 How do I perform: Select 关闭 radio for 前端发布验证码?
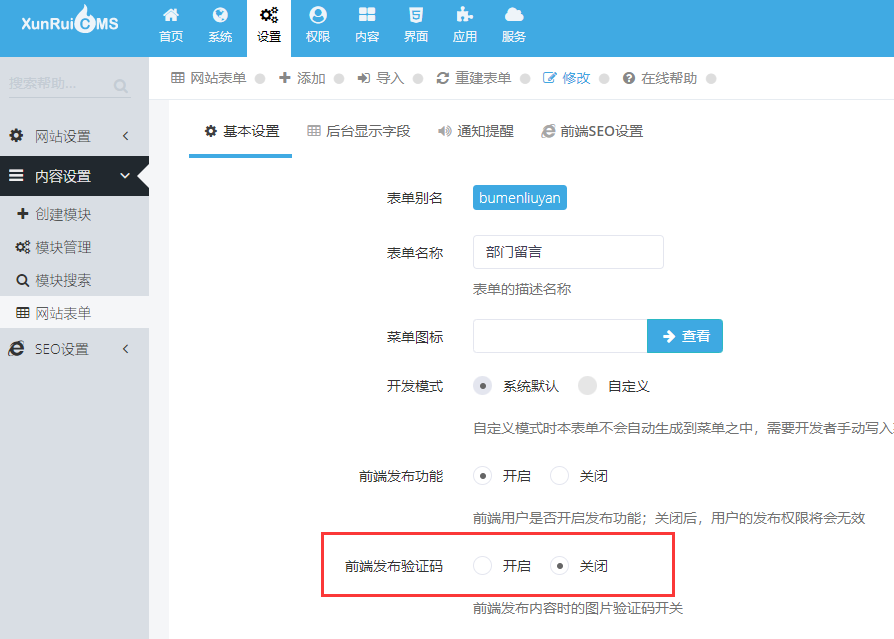pyautogui.click(x=559, y=565)
